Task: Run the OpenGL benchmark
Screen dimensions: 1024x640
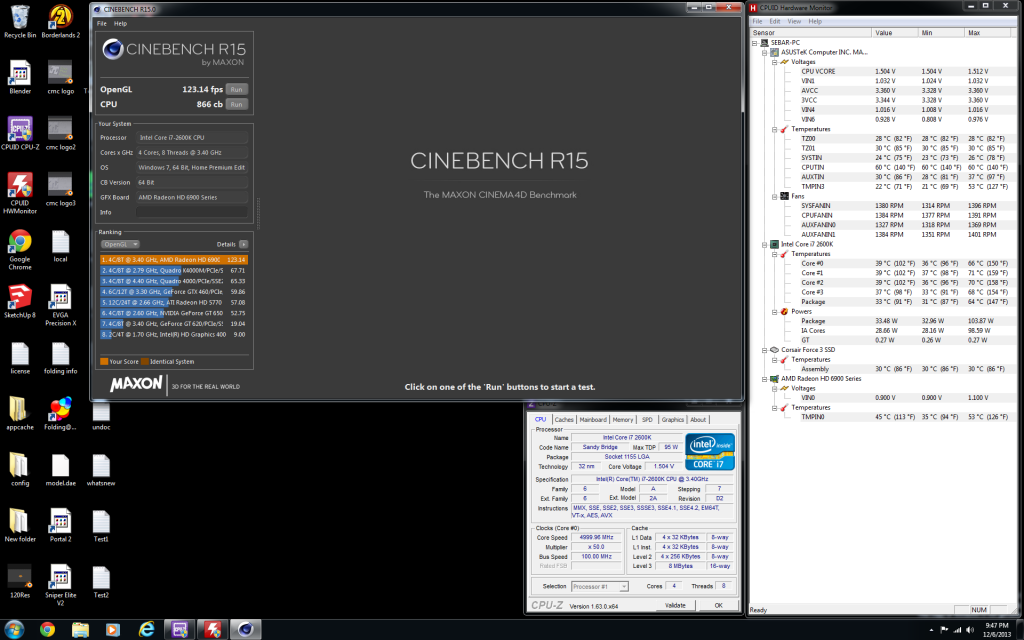Action: click(x=236, y=89)
